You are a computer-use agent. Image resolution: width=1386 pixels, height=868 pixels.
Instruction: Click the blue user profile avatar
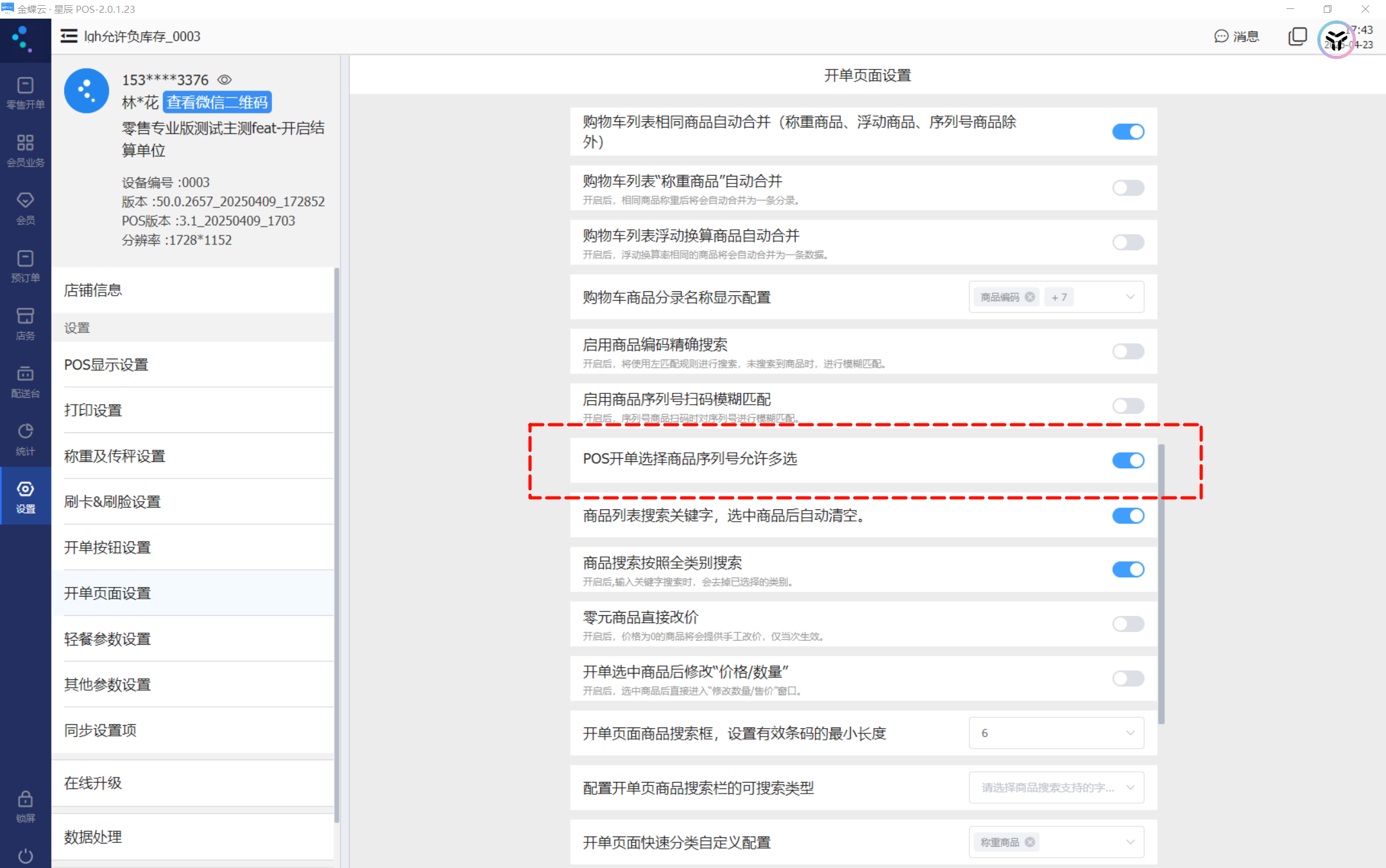(87, 91)
